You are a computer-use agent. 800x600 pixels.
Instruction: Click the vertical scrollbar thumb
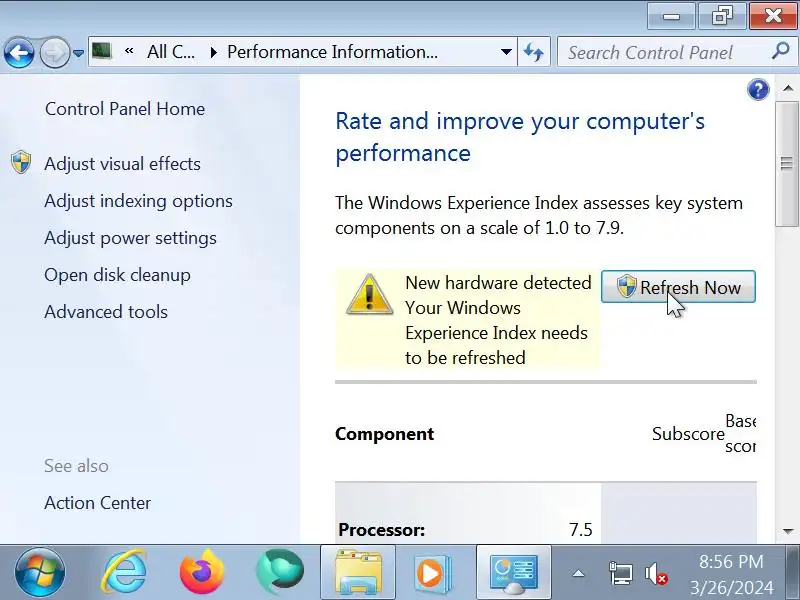(x=787, y=163)
